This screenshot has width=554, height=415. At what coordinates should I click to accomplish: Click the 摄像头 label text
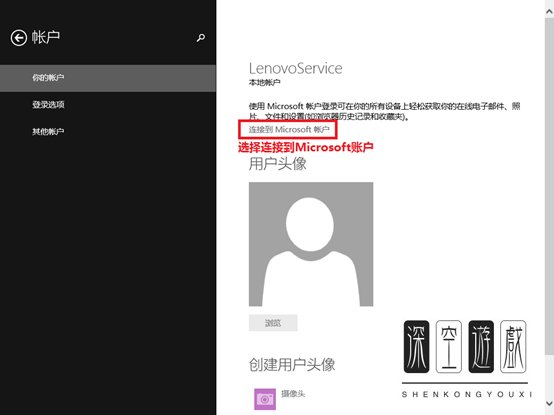click(293, 393)
